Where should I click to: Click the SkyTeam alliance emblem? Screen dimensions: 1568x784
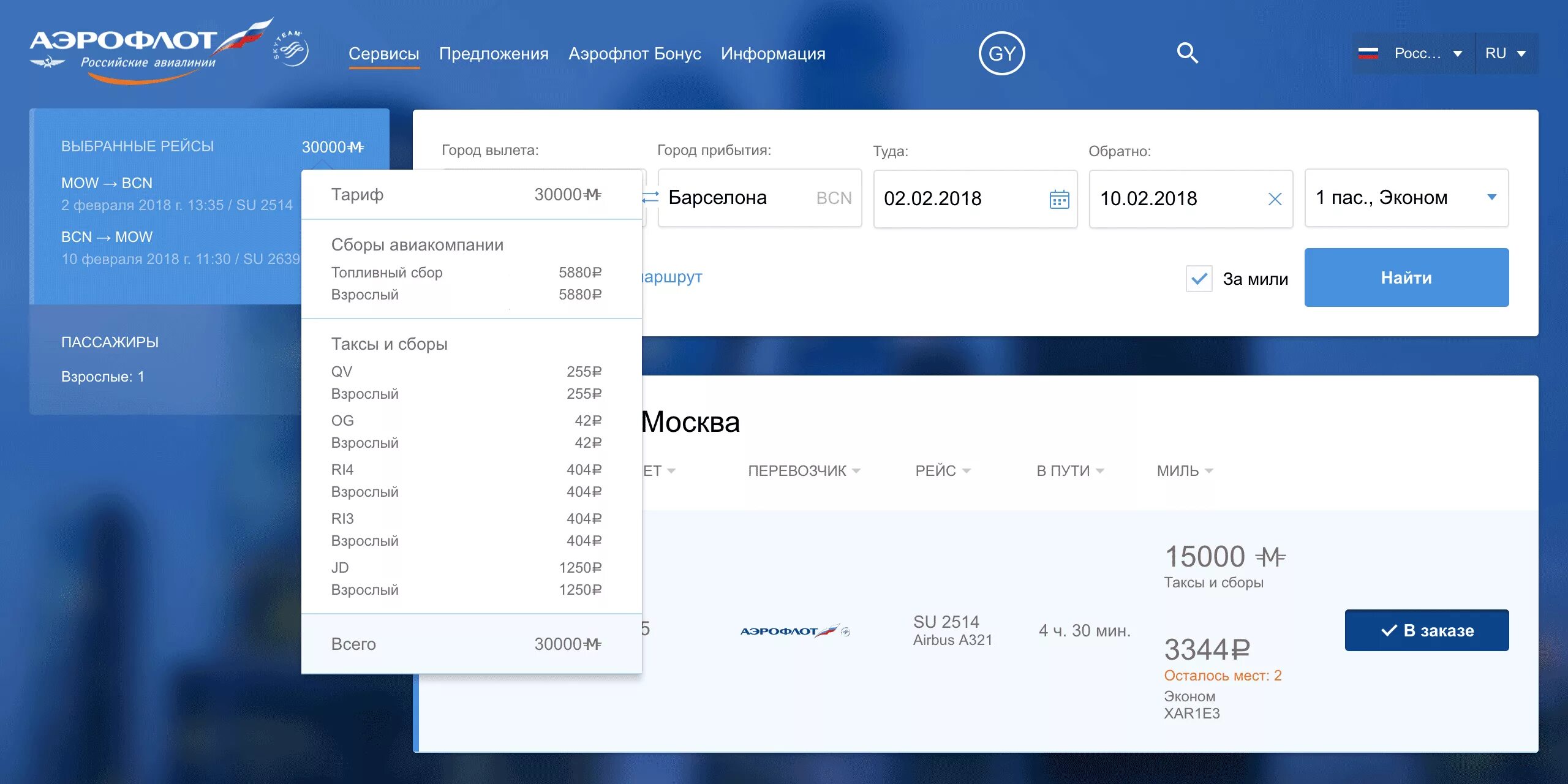(292, 49)
